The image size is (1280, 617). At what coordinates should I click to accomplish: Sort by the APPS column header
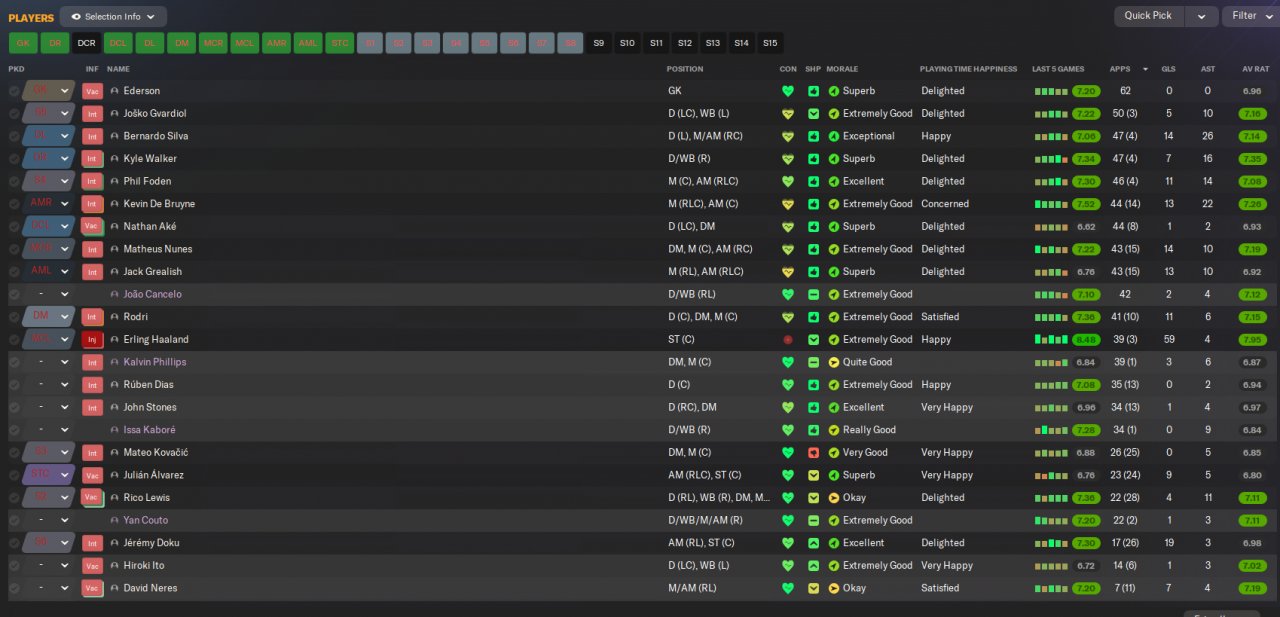click(x=1120, y=69)
